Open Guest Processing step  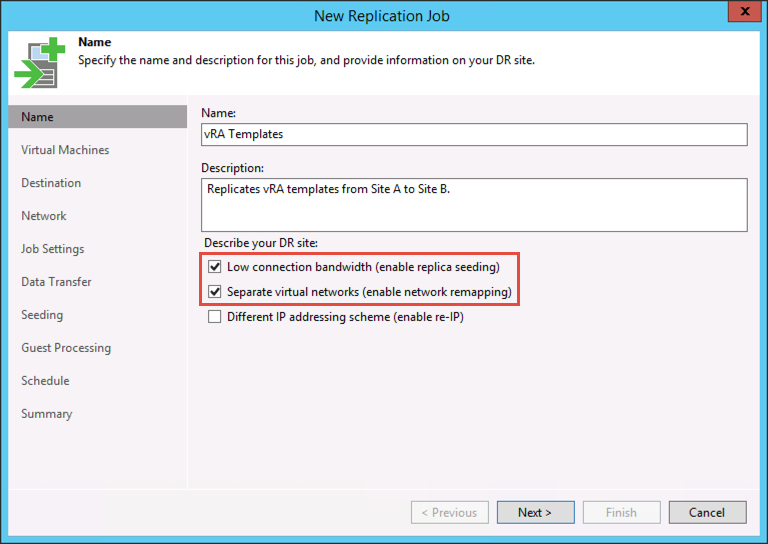(66, 348)
